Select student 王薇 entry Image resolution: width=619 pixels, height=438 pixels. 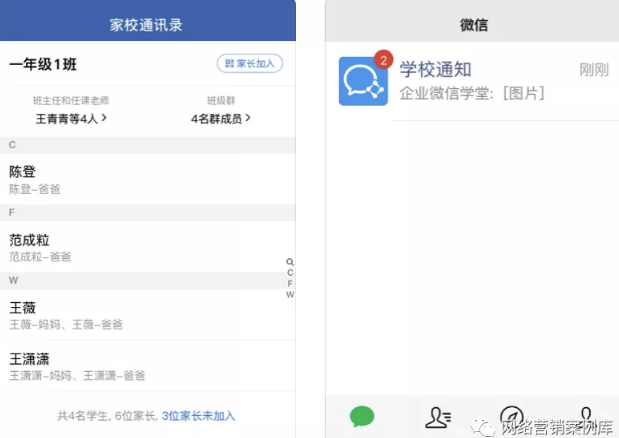click(x=148, y=314)
